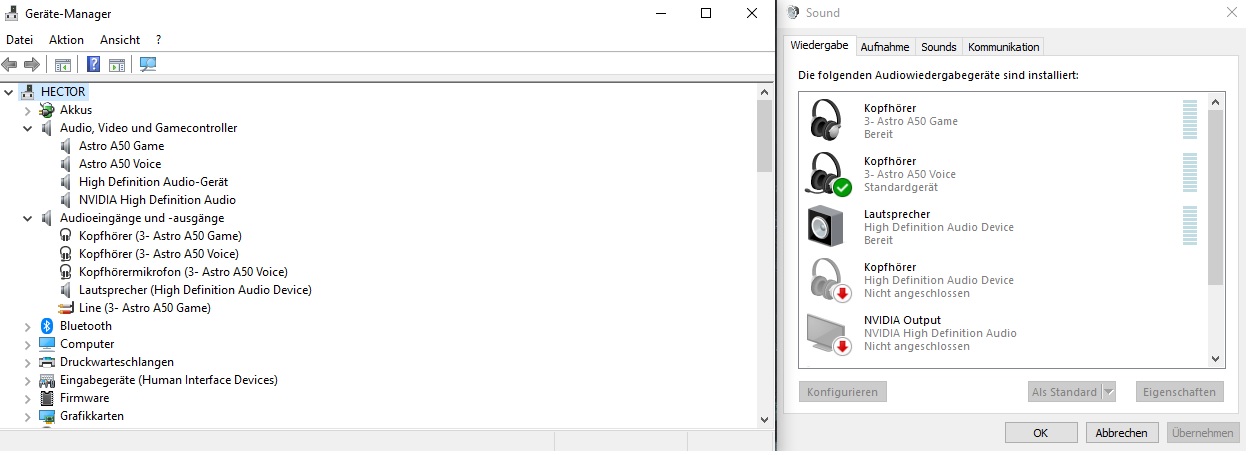Select the NVIDIA Output monitor icon
The height and width of the screenshot is (455, 1249).
click(x=829, y=333)
